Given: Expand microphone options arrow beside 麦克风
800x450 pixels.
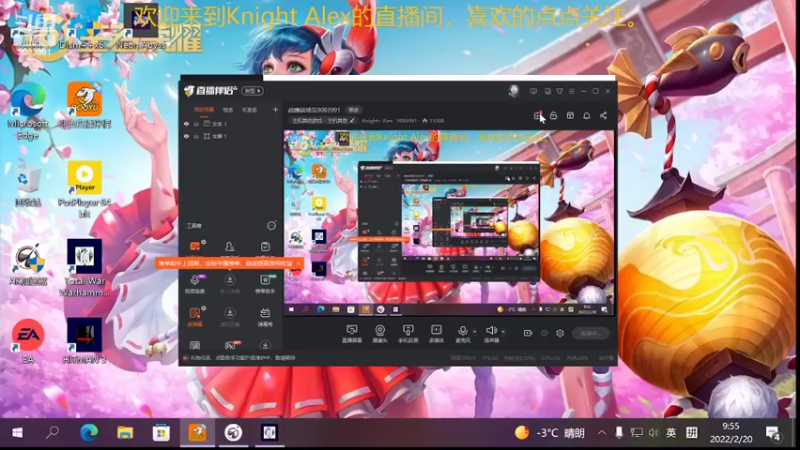Looking at the screenshot, I should coord(474,331).
